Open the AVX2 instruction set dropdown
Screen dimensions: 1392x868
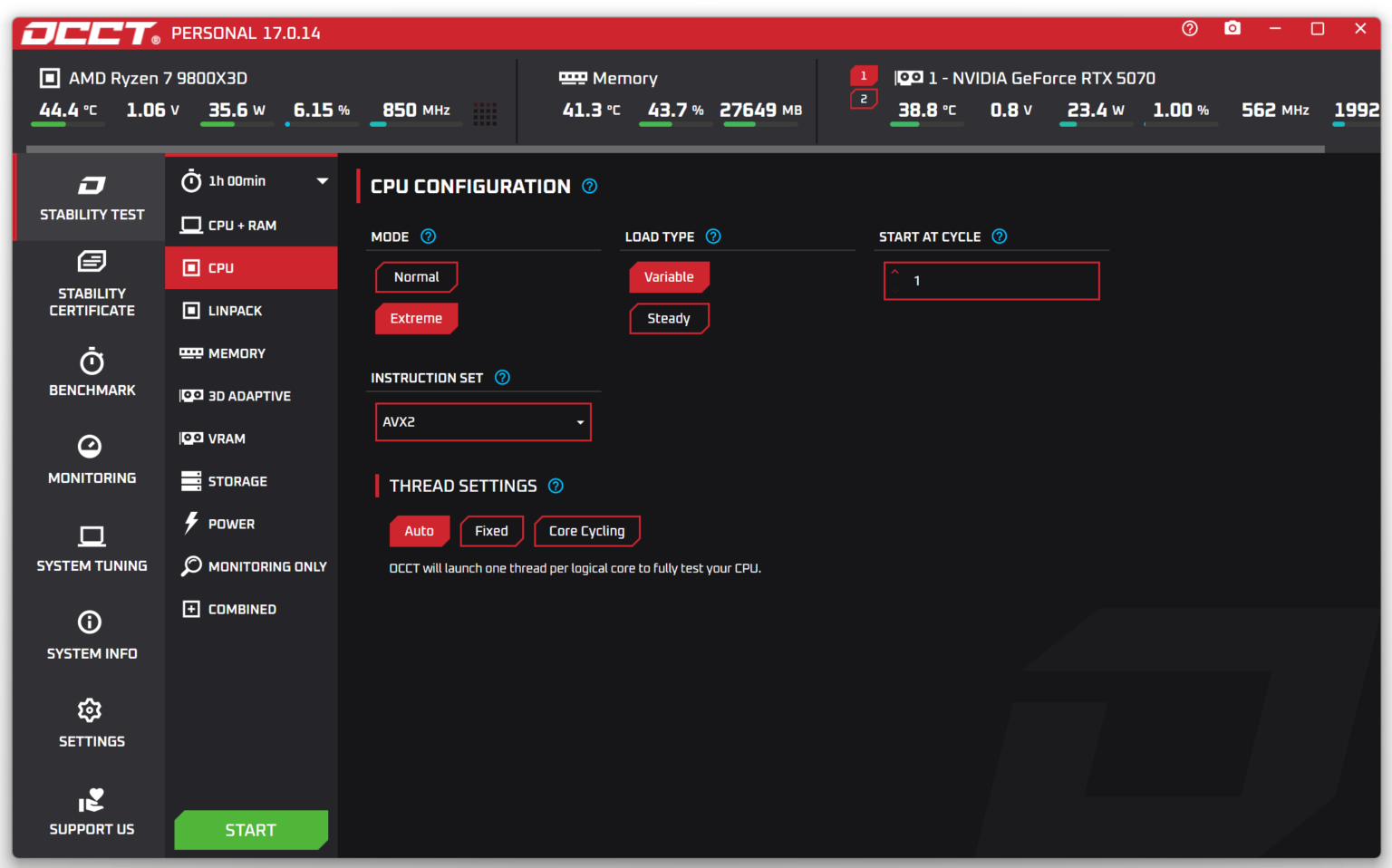pyautogui.click(x=483, y=422)
